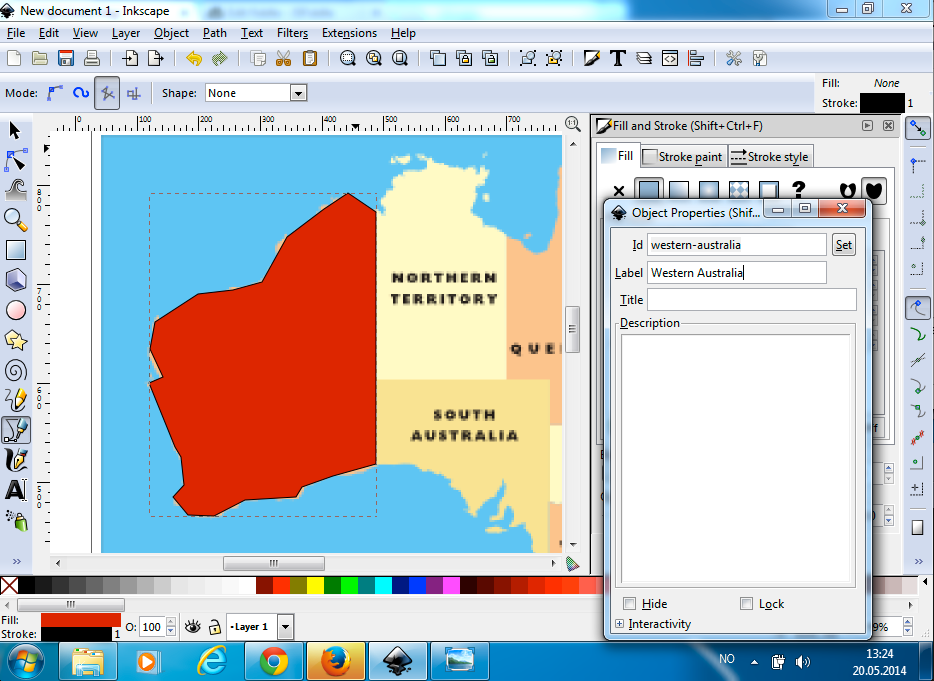Select the Star tool
The height and width of the screenshot is (681, 934).
(x=15, y=340)
